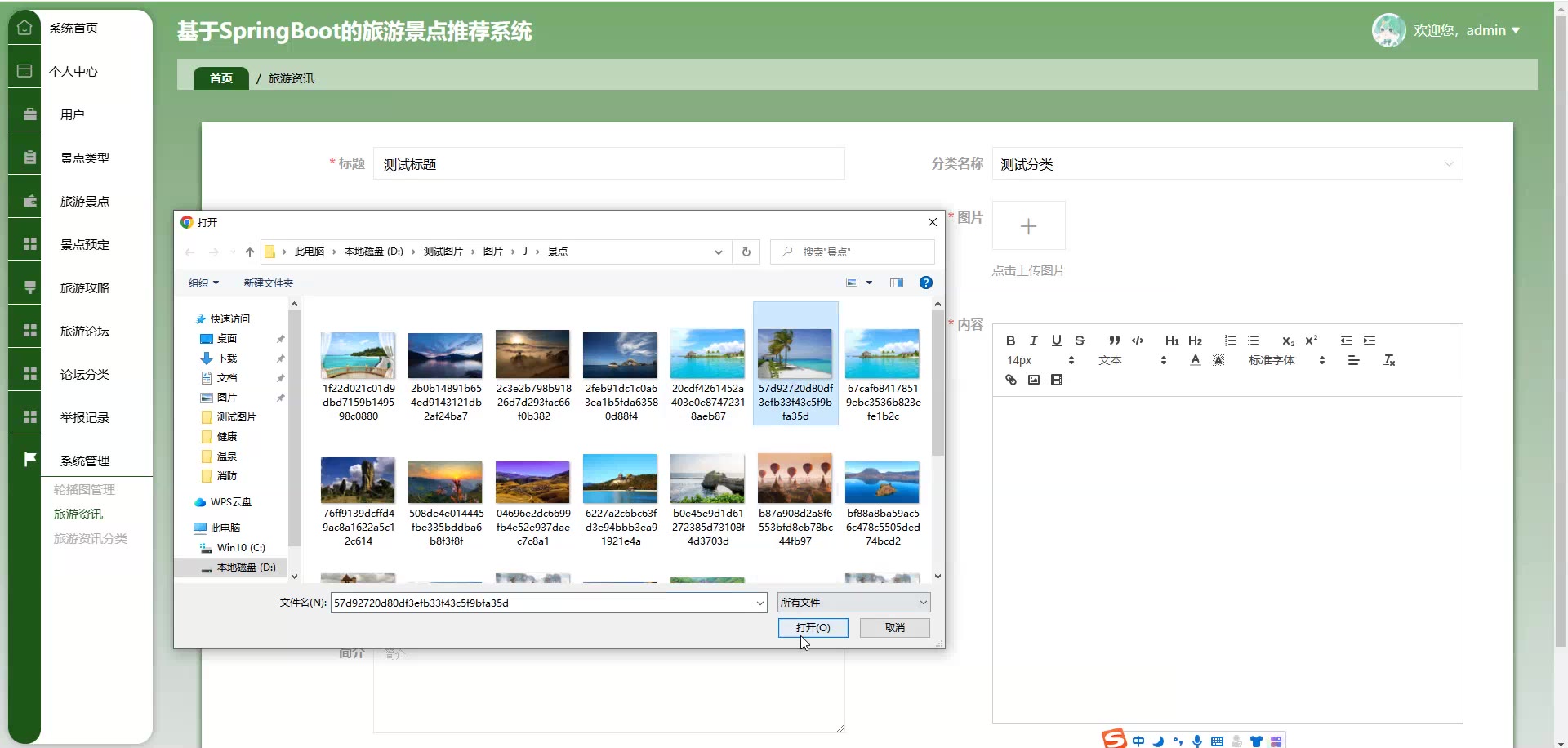This screenshot has width=1568, height=748.
Task: Open 旅游景点 in the left sidebar
Action: [x=84, y=201]
